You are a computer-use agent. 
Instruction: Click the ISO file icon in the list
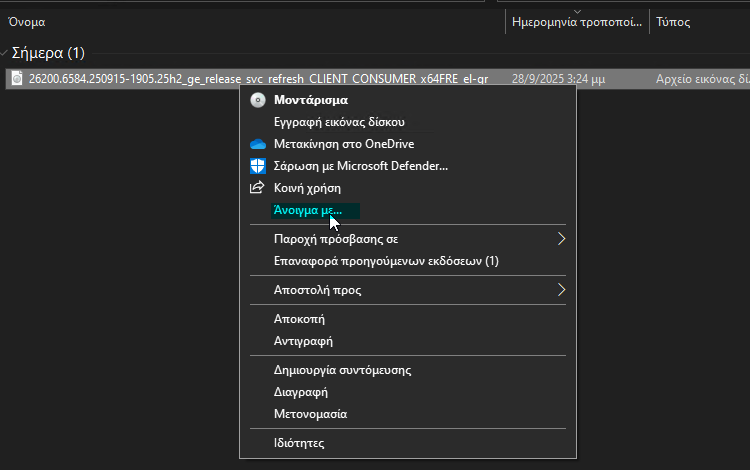[17, 78]
